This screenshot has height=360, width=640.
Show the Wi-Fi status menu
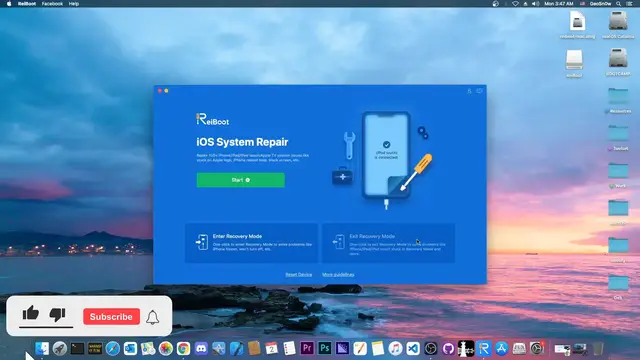pos(516,4)
